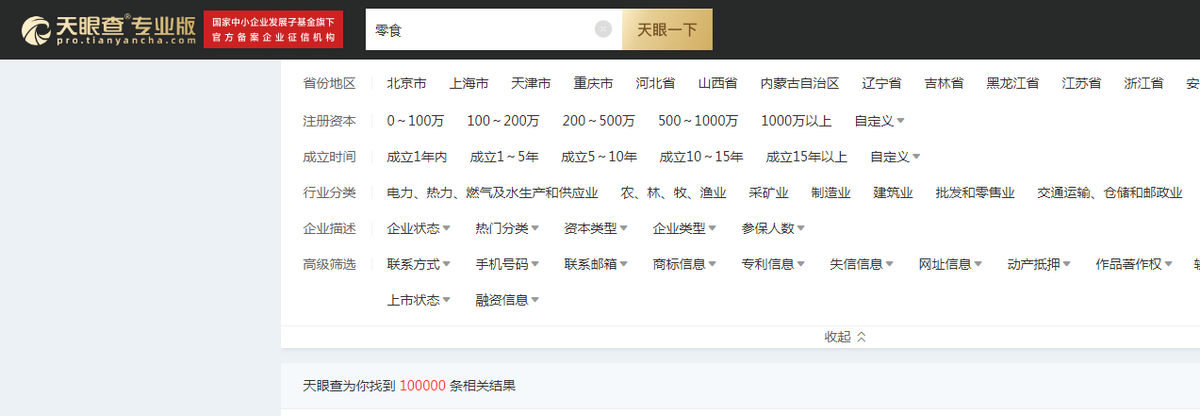Select registered capital 1000万以上
Screen dimensions: 1200x416
click(796, 121)
